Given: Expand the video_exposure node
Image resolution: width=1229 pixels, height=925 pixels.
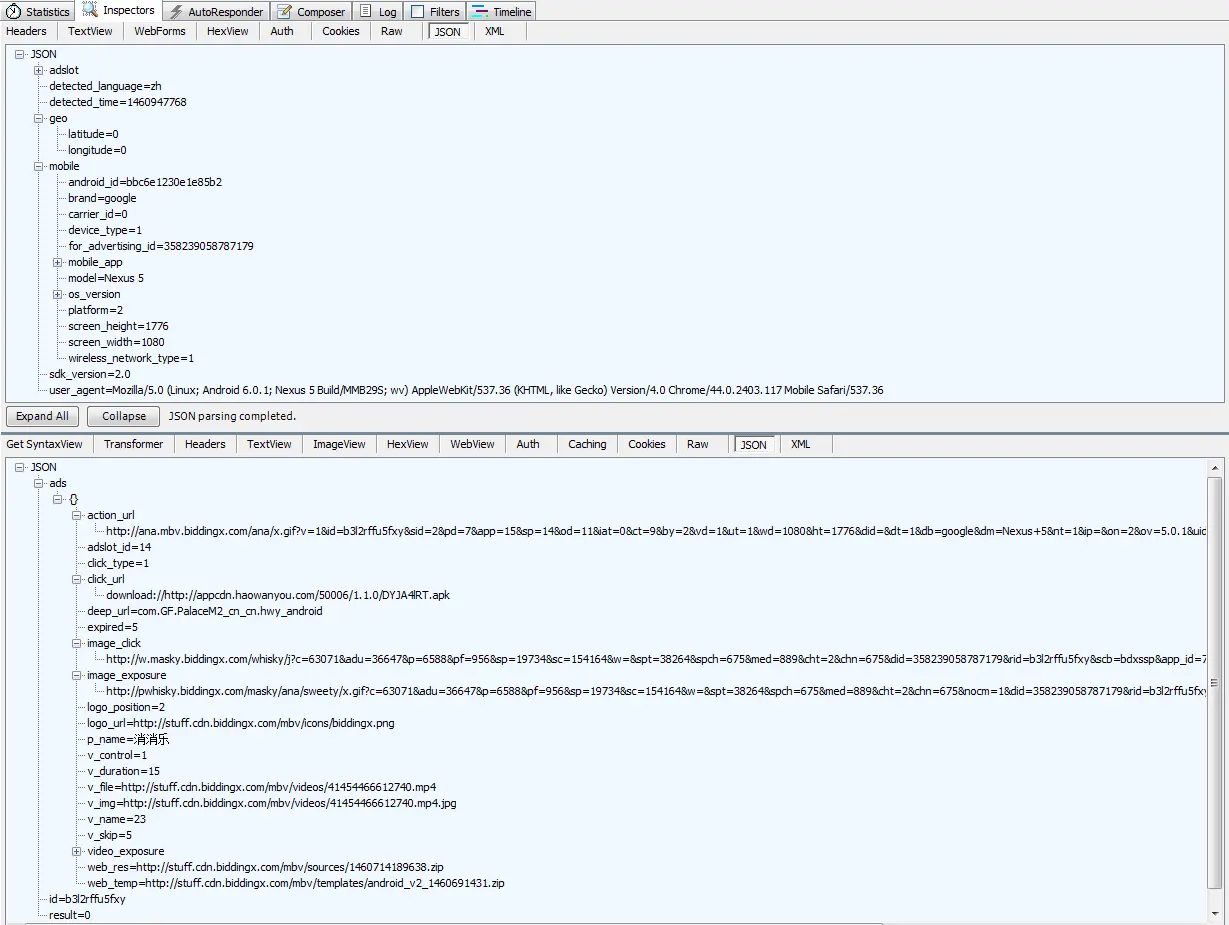Looking at the screenshot, I should (77, 851).
